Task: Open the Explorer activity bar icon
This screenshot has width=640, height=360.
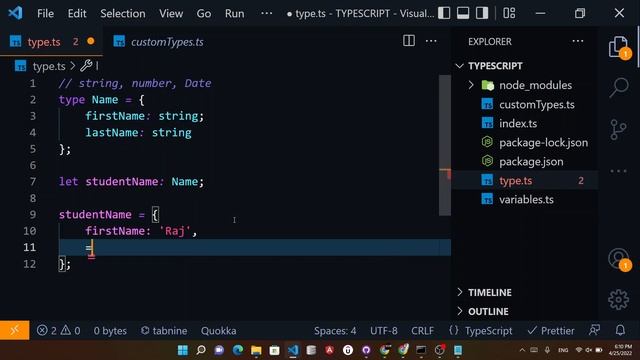Action: pos(619,47)
